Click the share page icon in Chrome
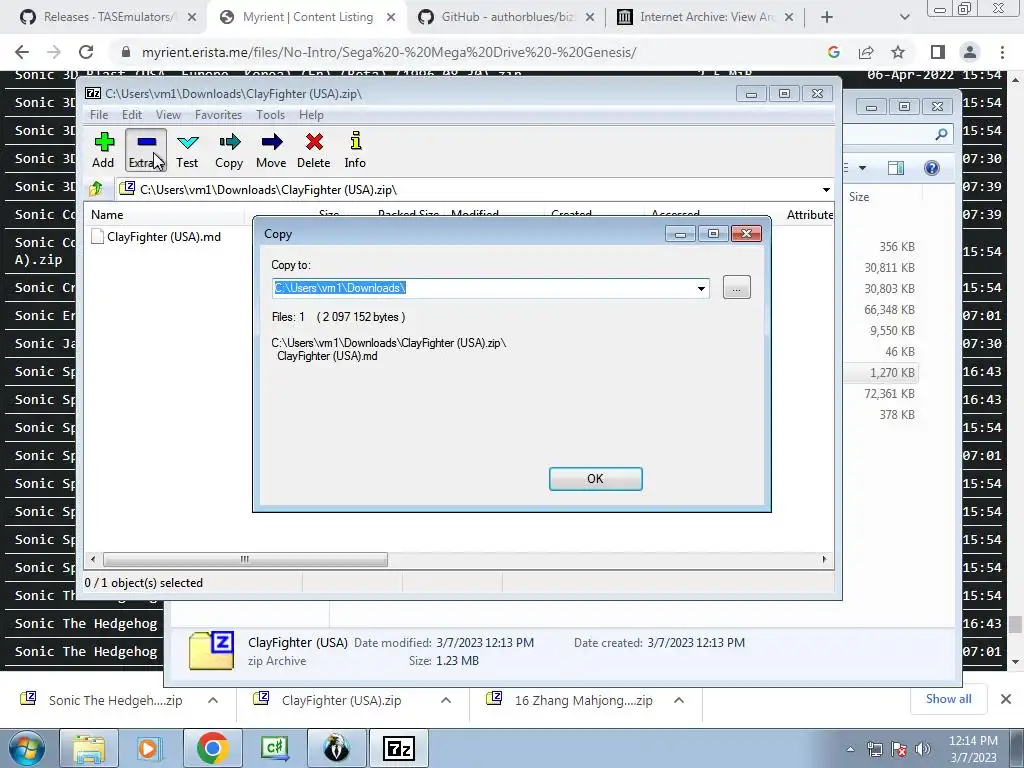The height and width of the screenshot is (768, 1024). pos(866,52)
